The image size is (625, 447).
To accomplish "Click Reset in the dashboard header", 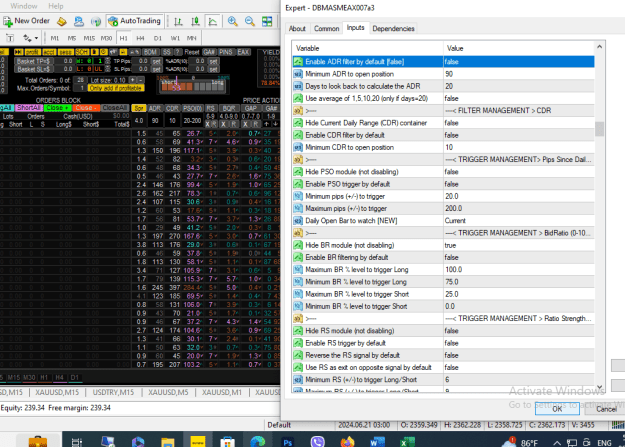I will pos(192,52).
